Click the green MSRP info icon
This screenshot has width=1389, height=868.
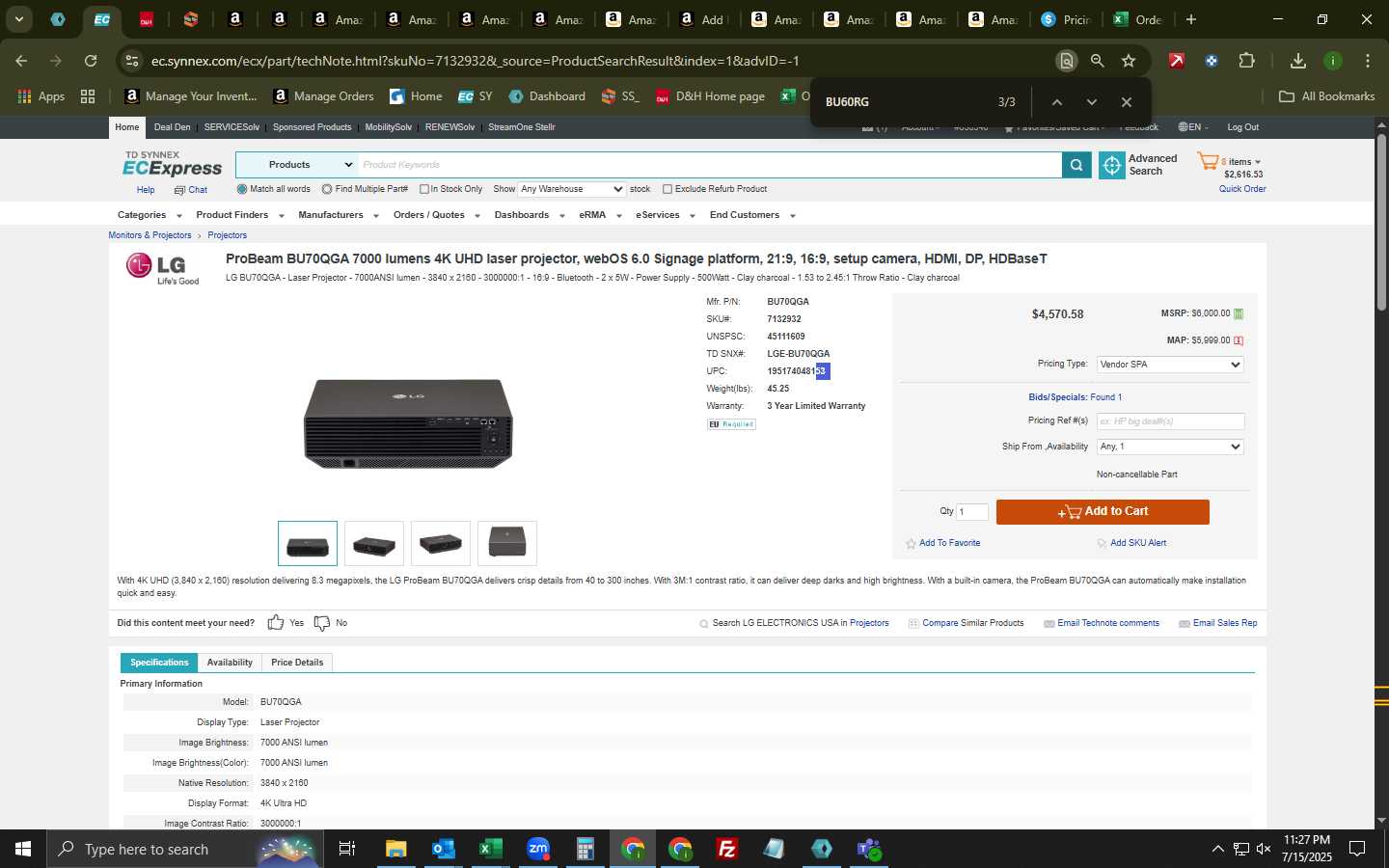coord(1239,313)
